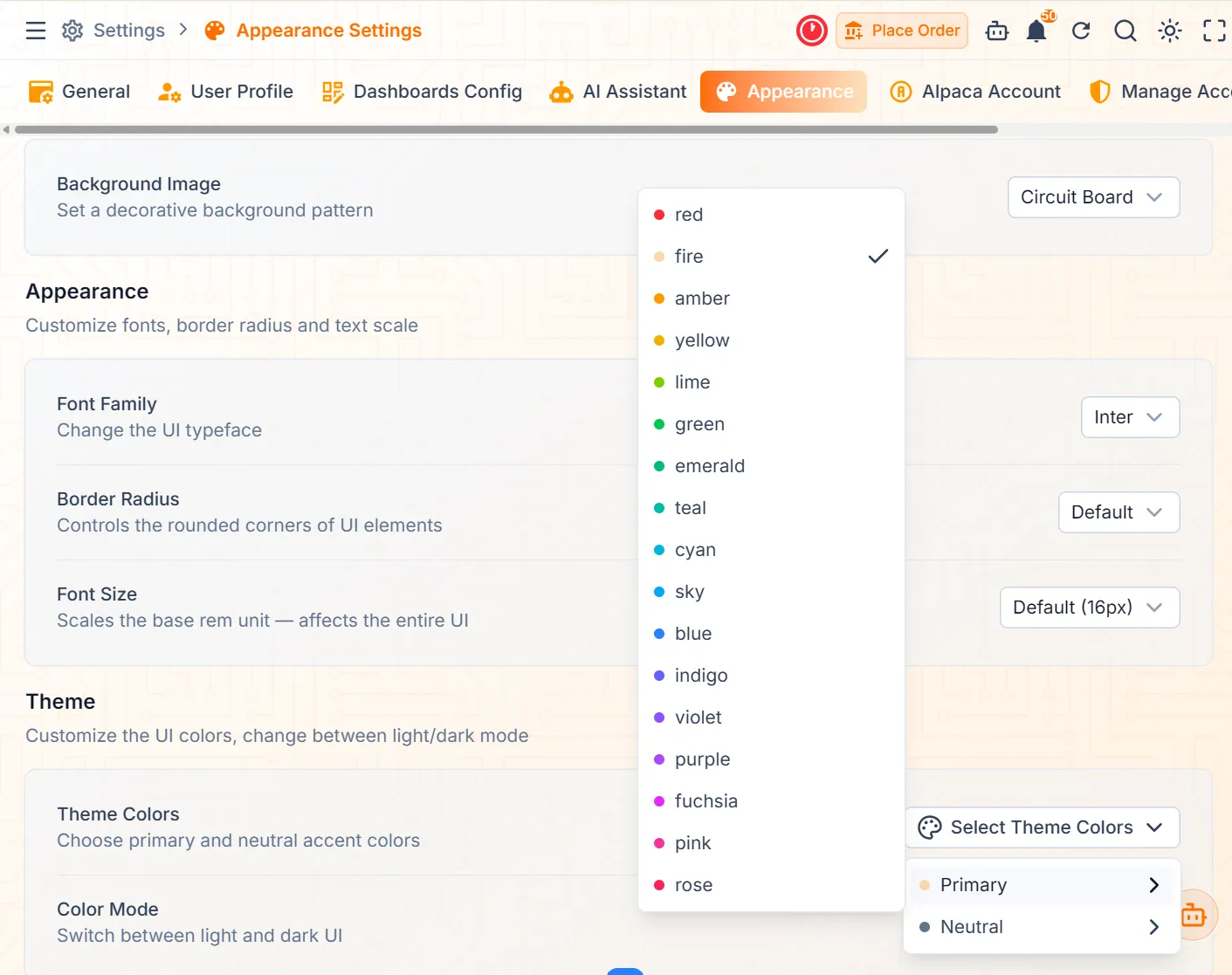Screen dimensions: 1232x975
Task: Switch to the User Profile tab
Action: 225,92
